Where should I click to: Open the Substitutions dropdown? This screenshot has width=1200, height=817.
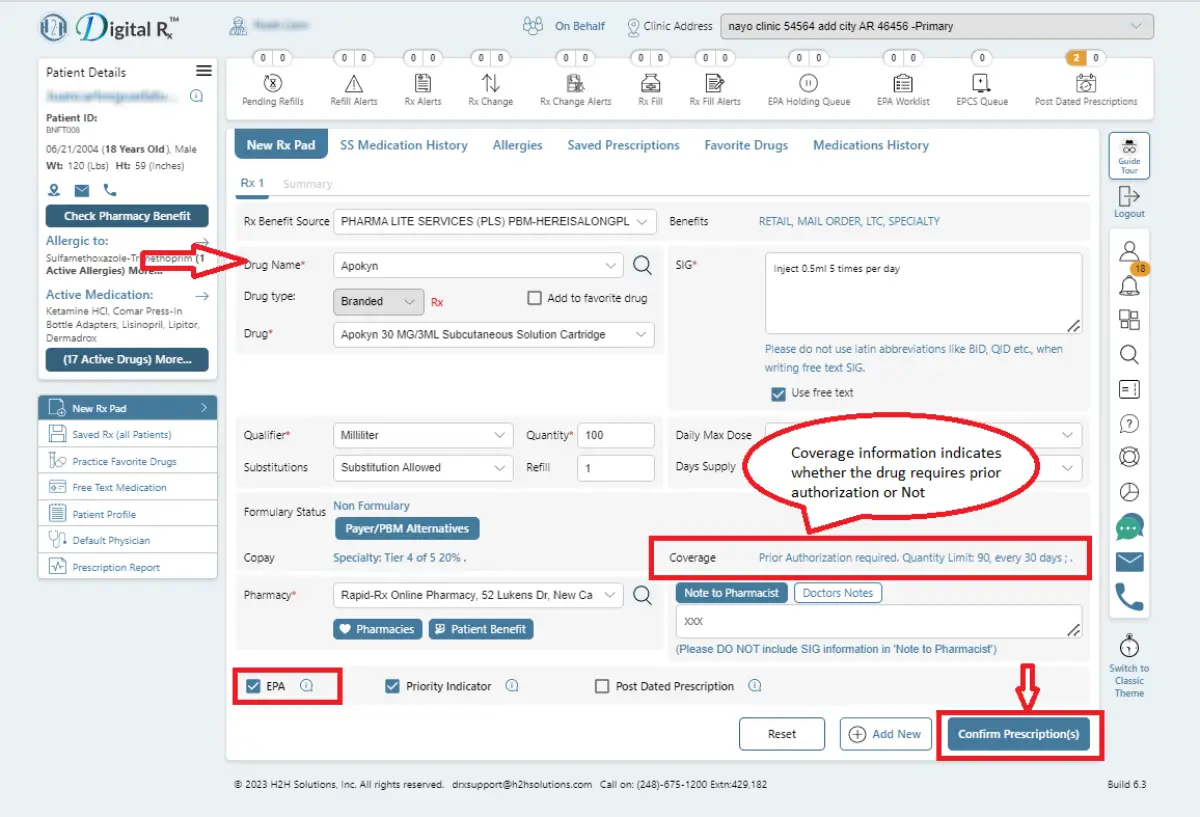click(423, 468)
